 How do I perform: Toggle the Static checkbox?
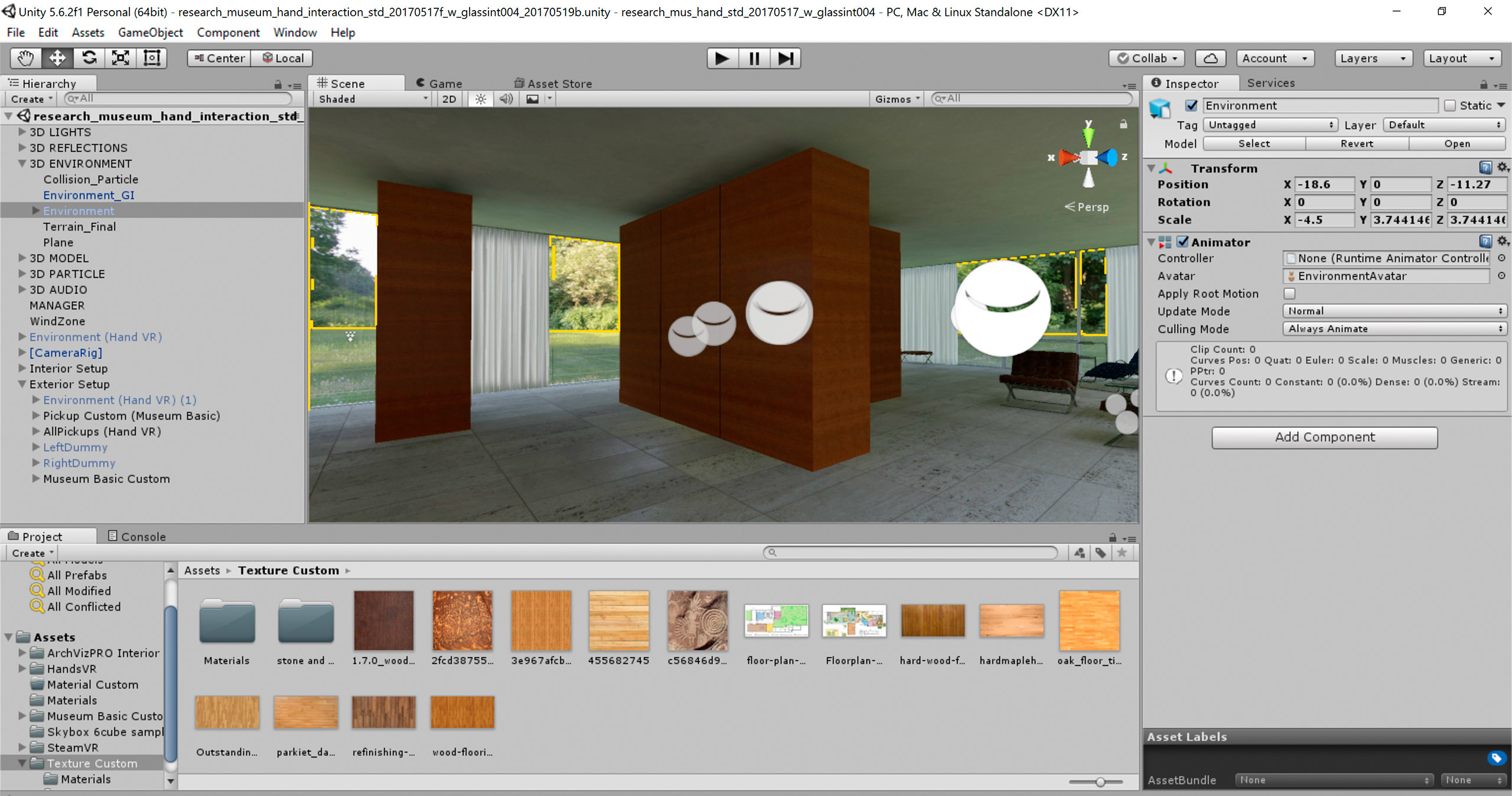click(x=1450, y=105)
